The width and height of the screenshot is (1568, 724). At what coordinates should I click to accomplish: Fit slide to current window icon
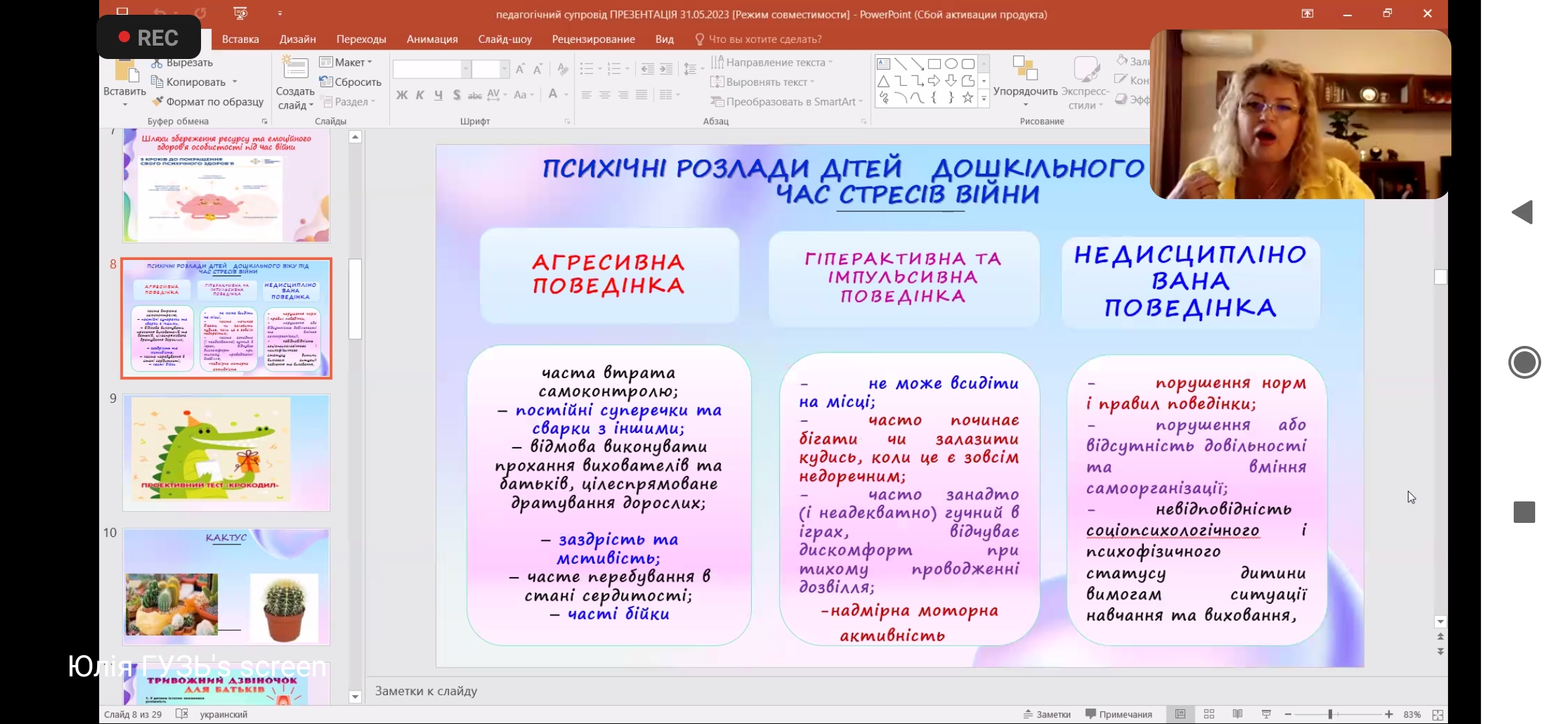[x=1437, y=715]
